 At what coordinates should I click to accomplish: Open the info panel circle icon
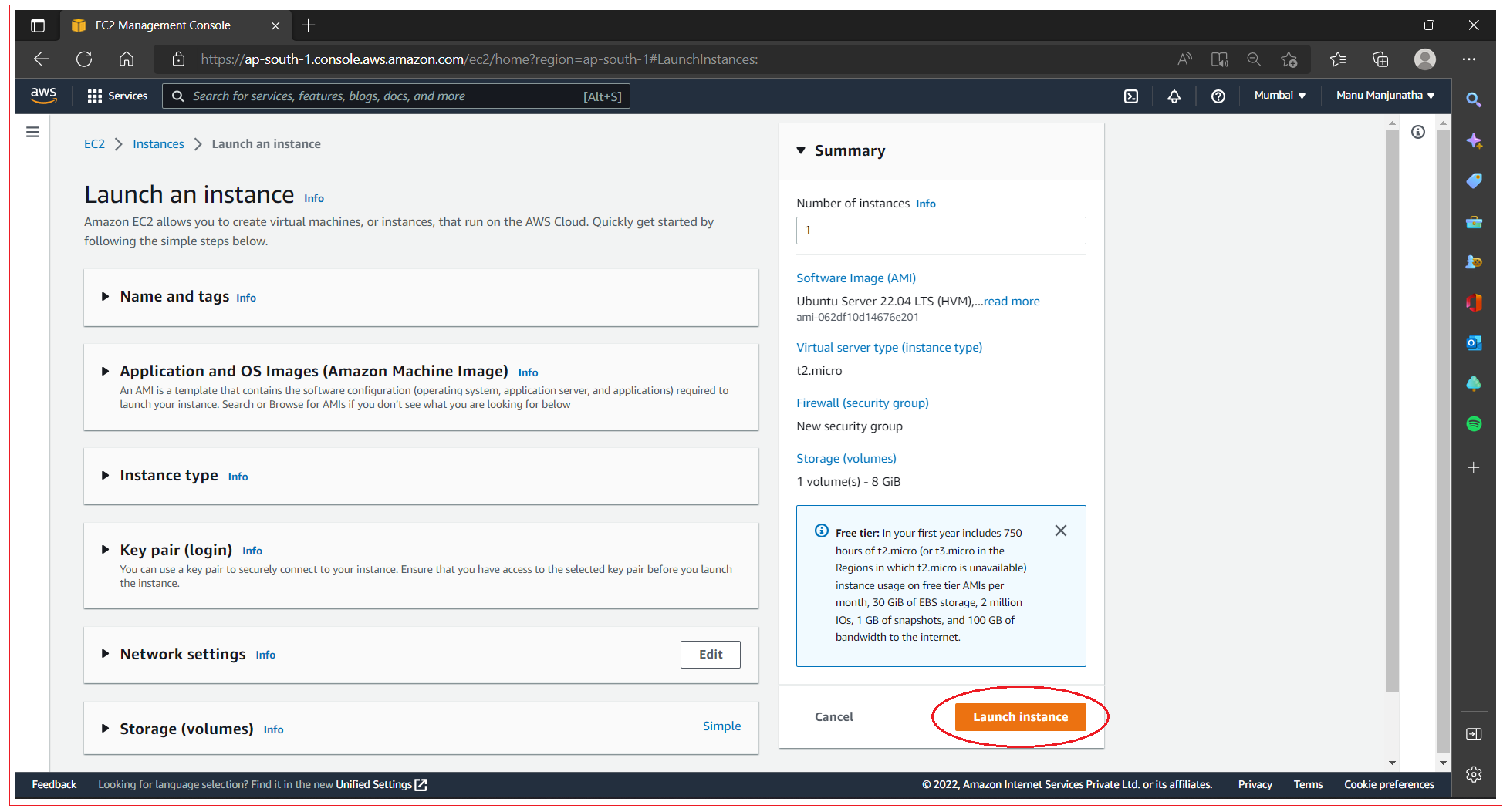1418,132
